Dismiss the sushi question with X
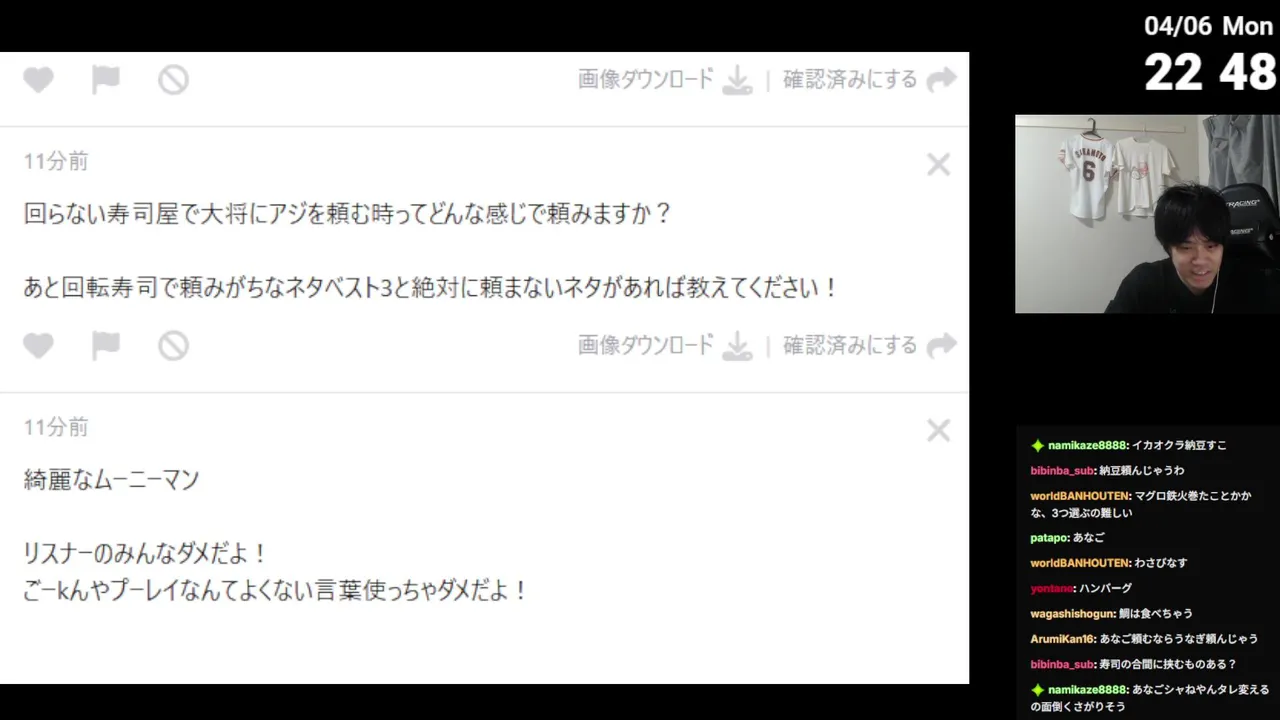This screenshot has height=720, width=1280. [x=938, y=165]
